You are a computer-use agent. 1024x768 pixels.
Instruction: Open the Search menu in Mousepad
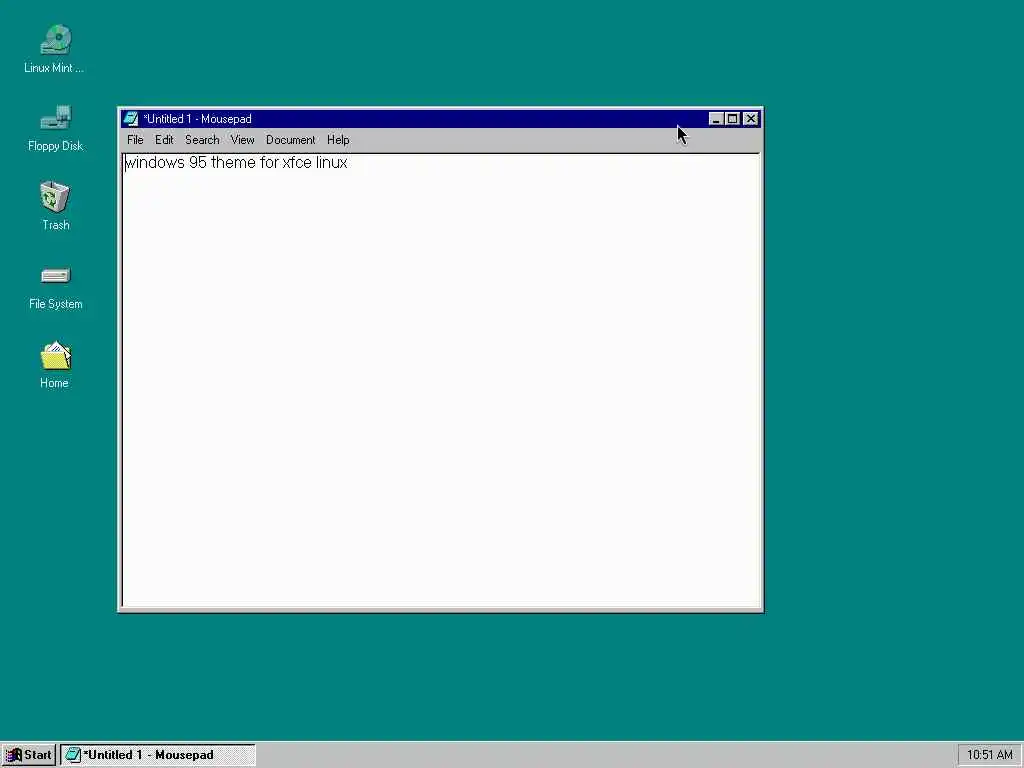[202, 140]
